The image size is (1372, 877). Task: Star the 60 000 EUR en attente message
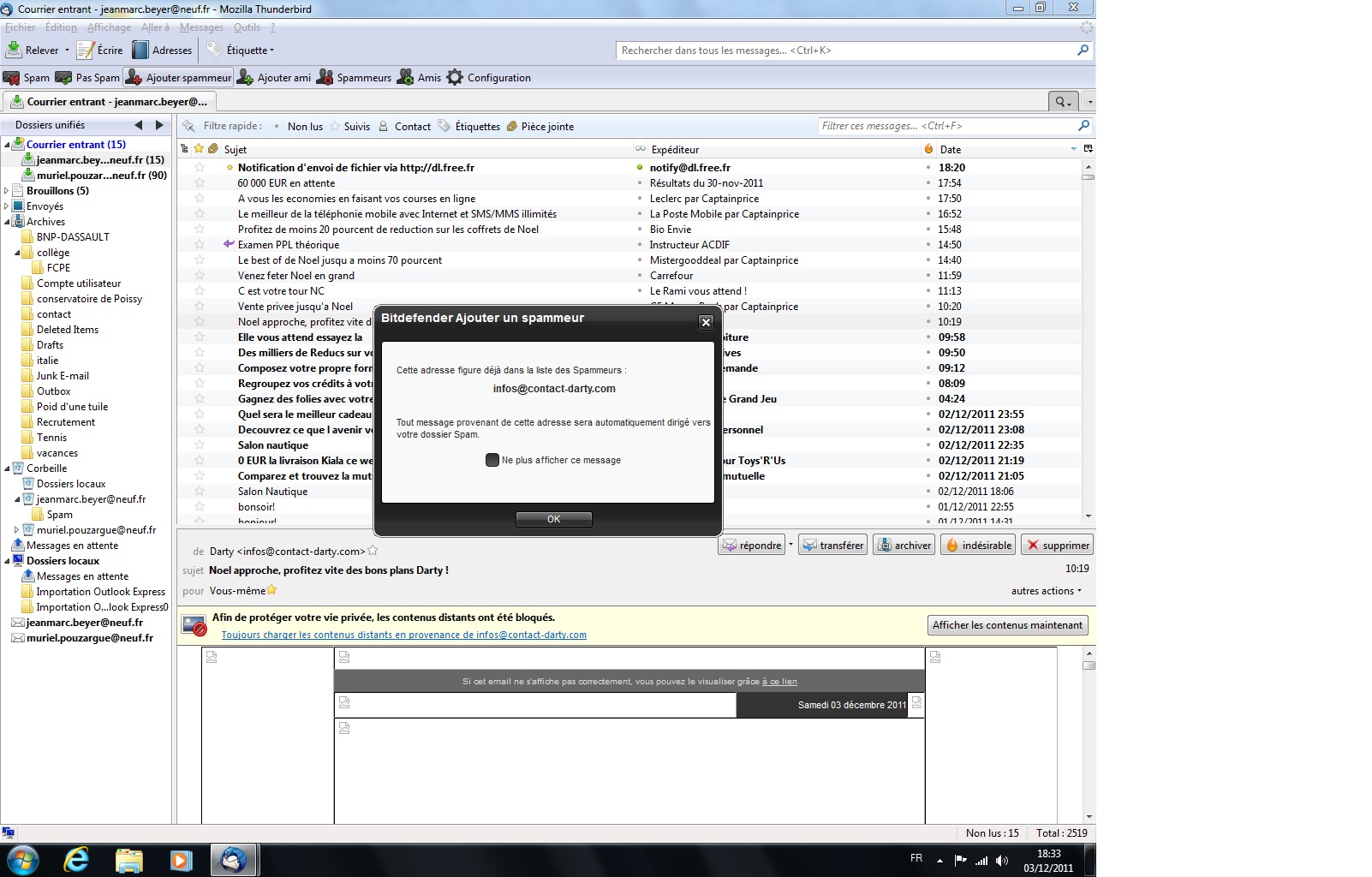click(x=200, y=182)
